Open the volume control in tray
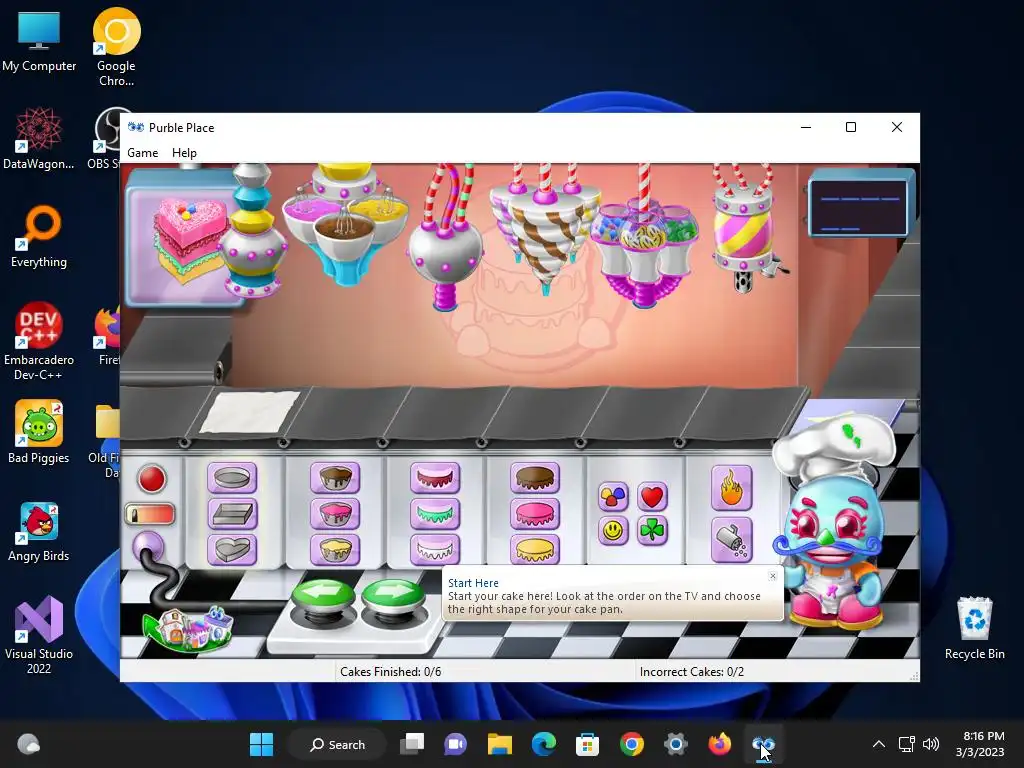 (x=931, y=744)
